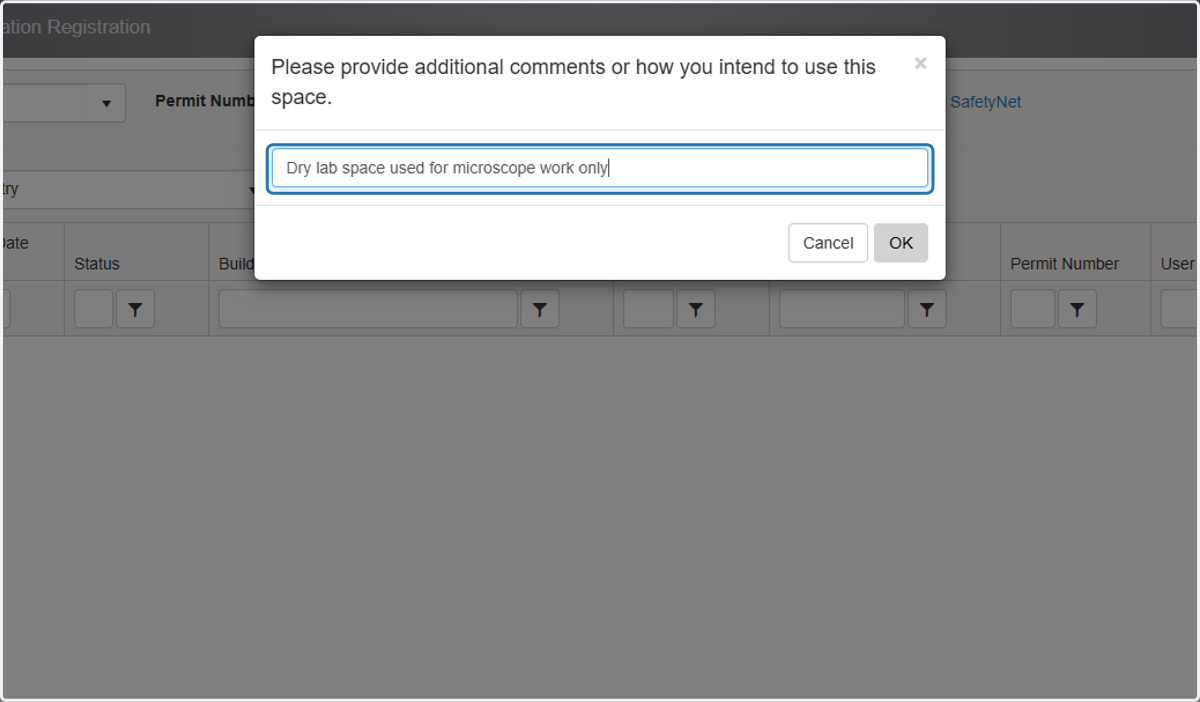Click the Status filter text box

coord(94,310)
